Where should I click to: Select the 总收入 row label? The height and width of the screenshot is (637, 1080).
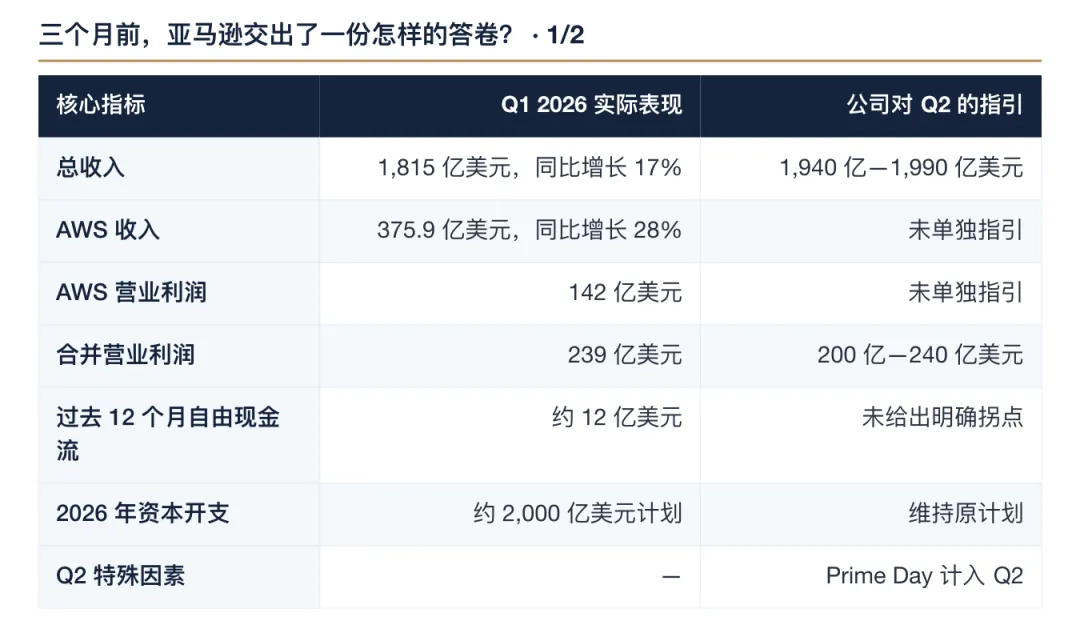pyautogui.click(x=90, y=167)
